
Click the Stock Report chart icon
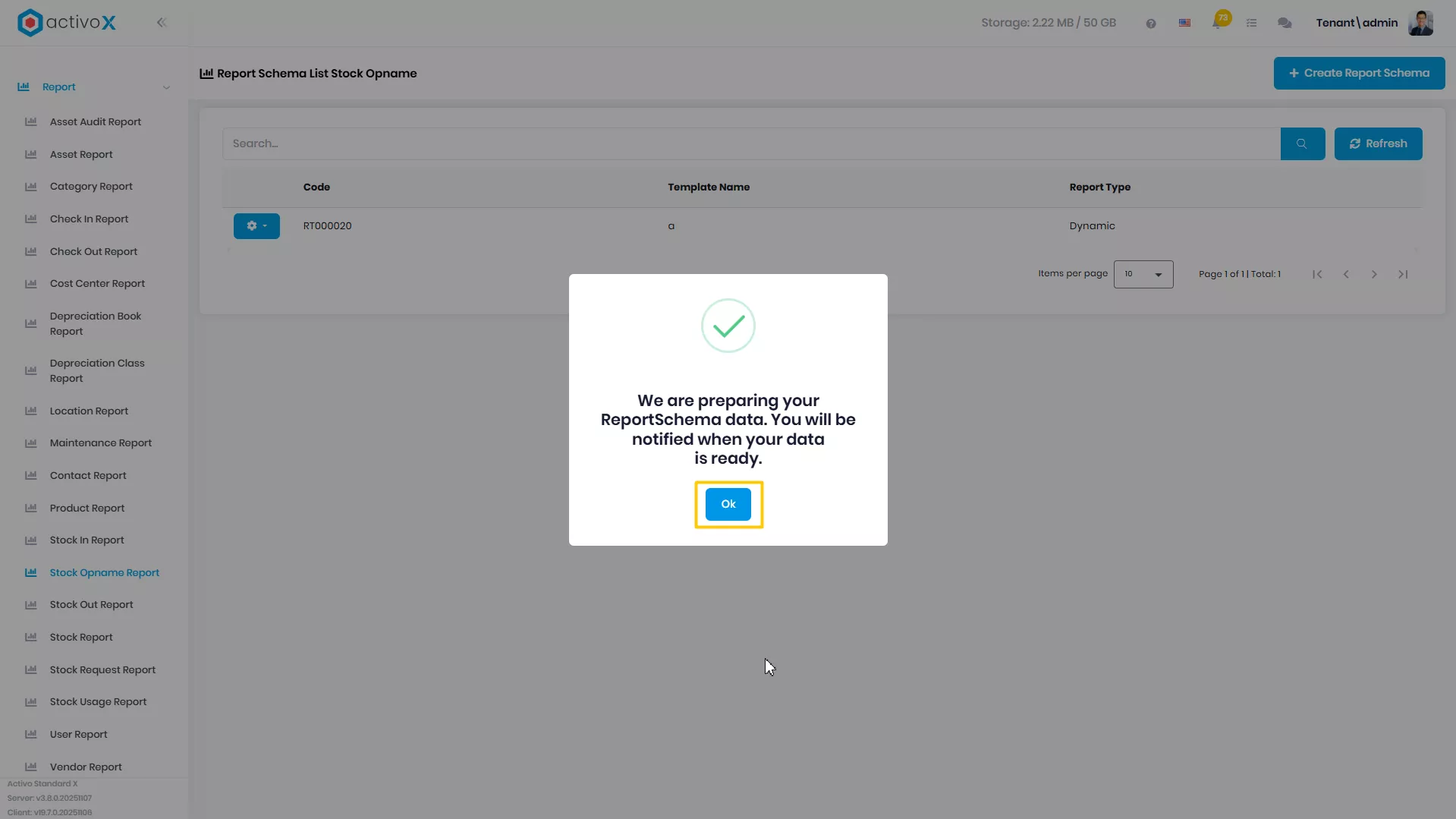[x=31, y=638]
